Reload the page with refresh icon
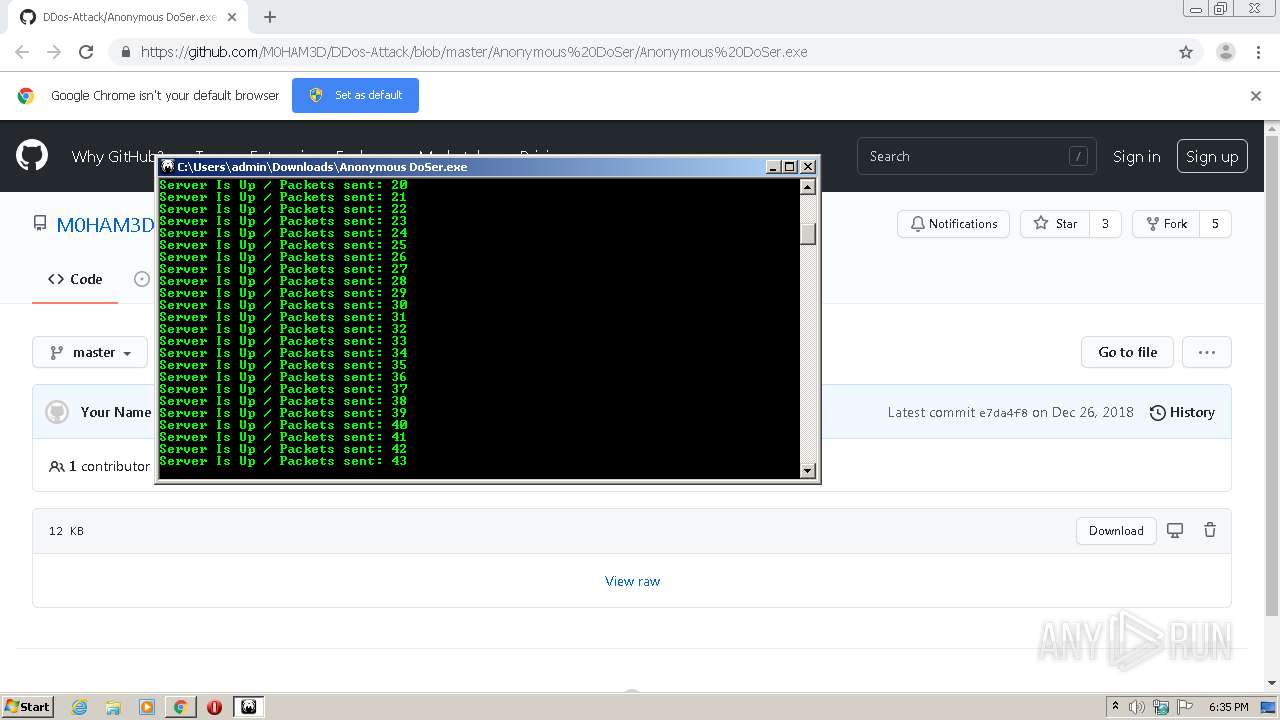This screenshot has width=1280, height=720. 86,52
